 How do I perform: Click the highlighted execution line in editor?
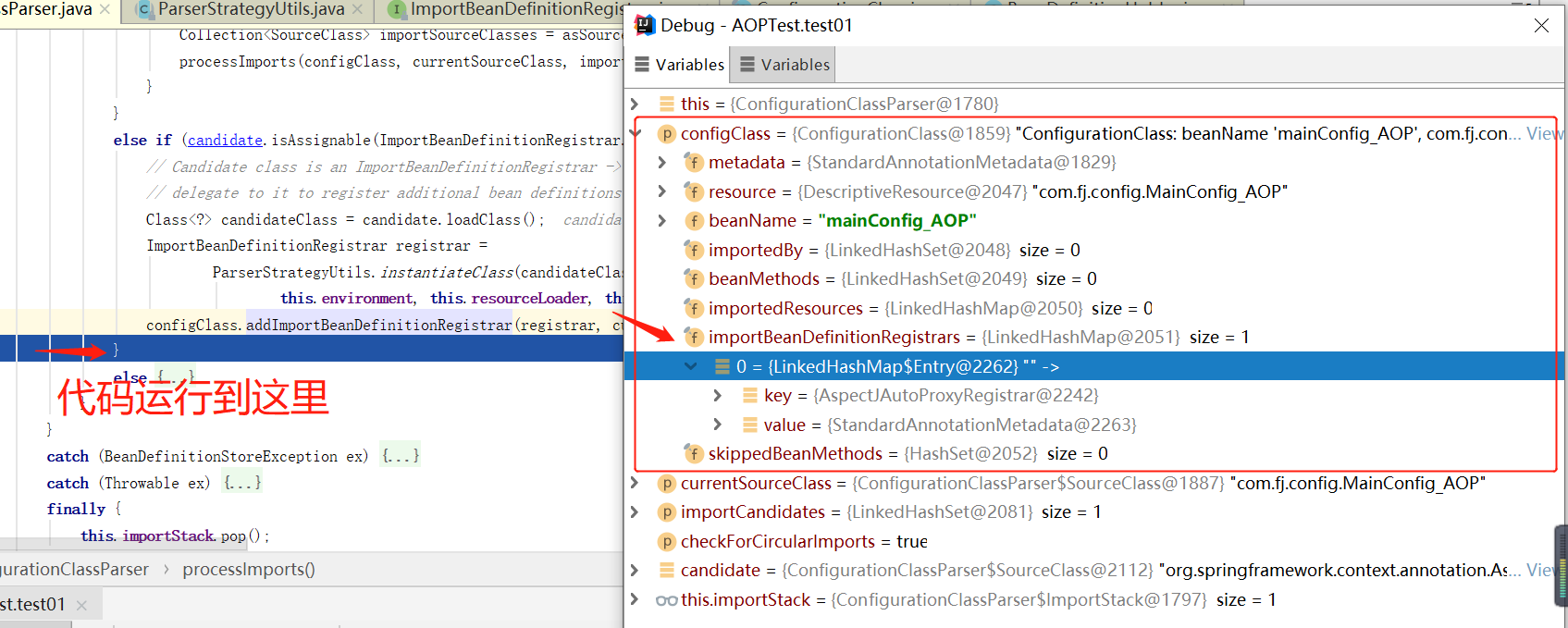click(x=312, y=349)
